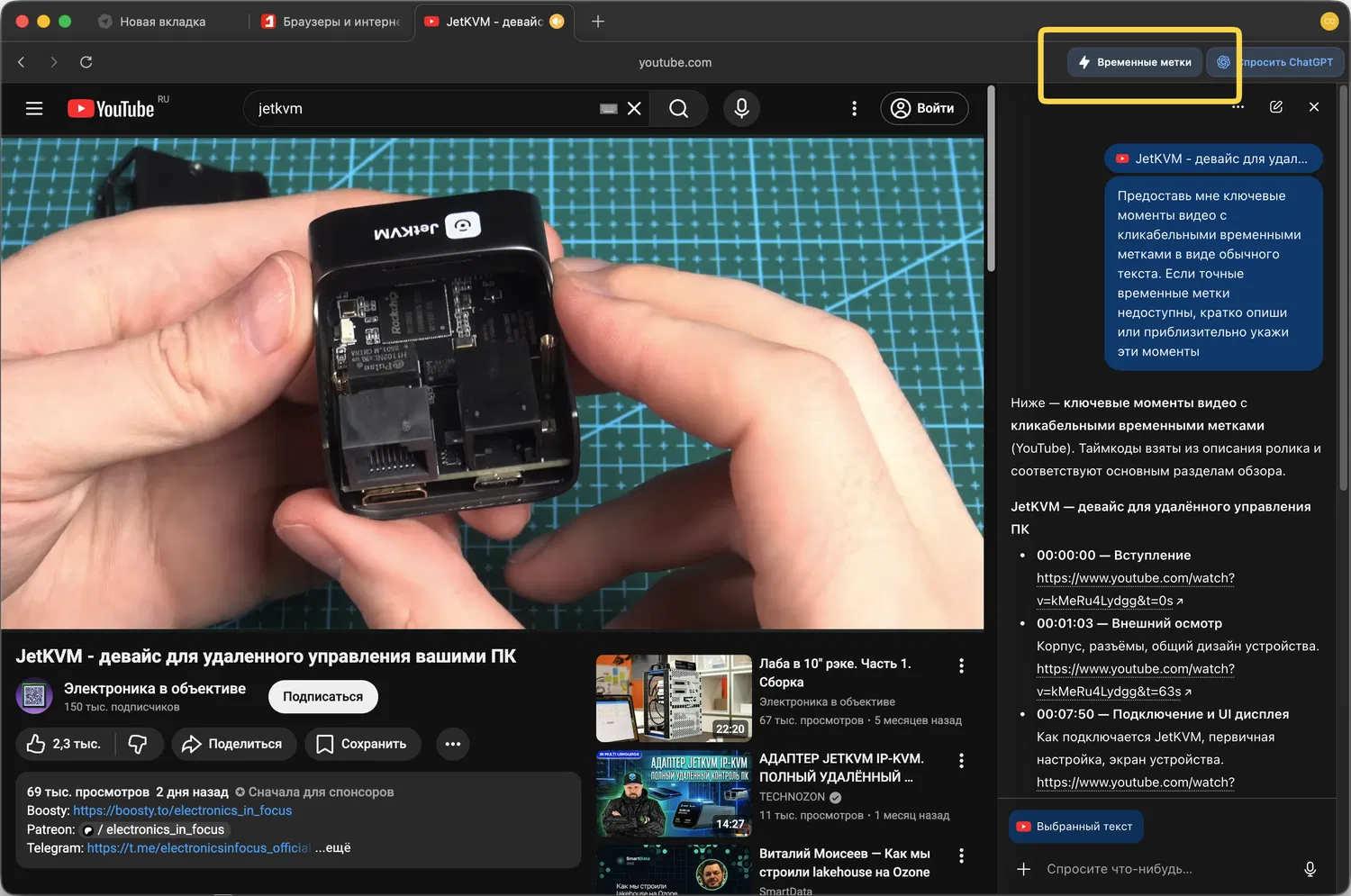Screen dimensions: 1351x896
Task: Share the video via Поделиться
Action: [233, 744]
